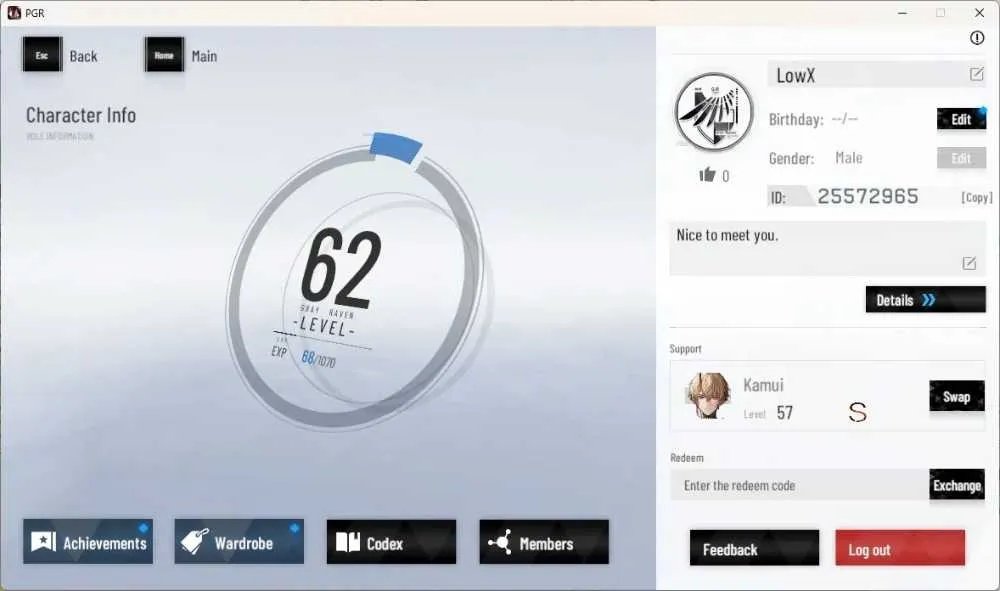This screenshot has width=1000, height=591.
Task: Click the player ID number 25572965
Action: click(868, 196)
